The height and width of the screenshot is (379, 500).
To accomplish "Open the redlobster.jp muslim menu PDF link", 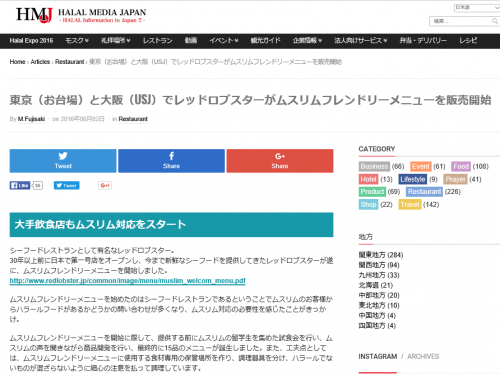I will coord(128,281).
